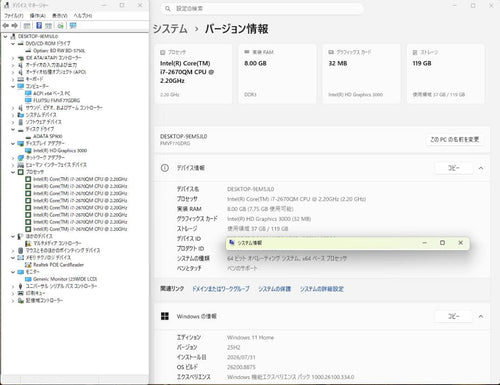
Task: Click the magnifier icon in settings search
Action: click(x=168, y=8)
